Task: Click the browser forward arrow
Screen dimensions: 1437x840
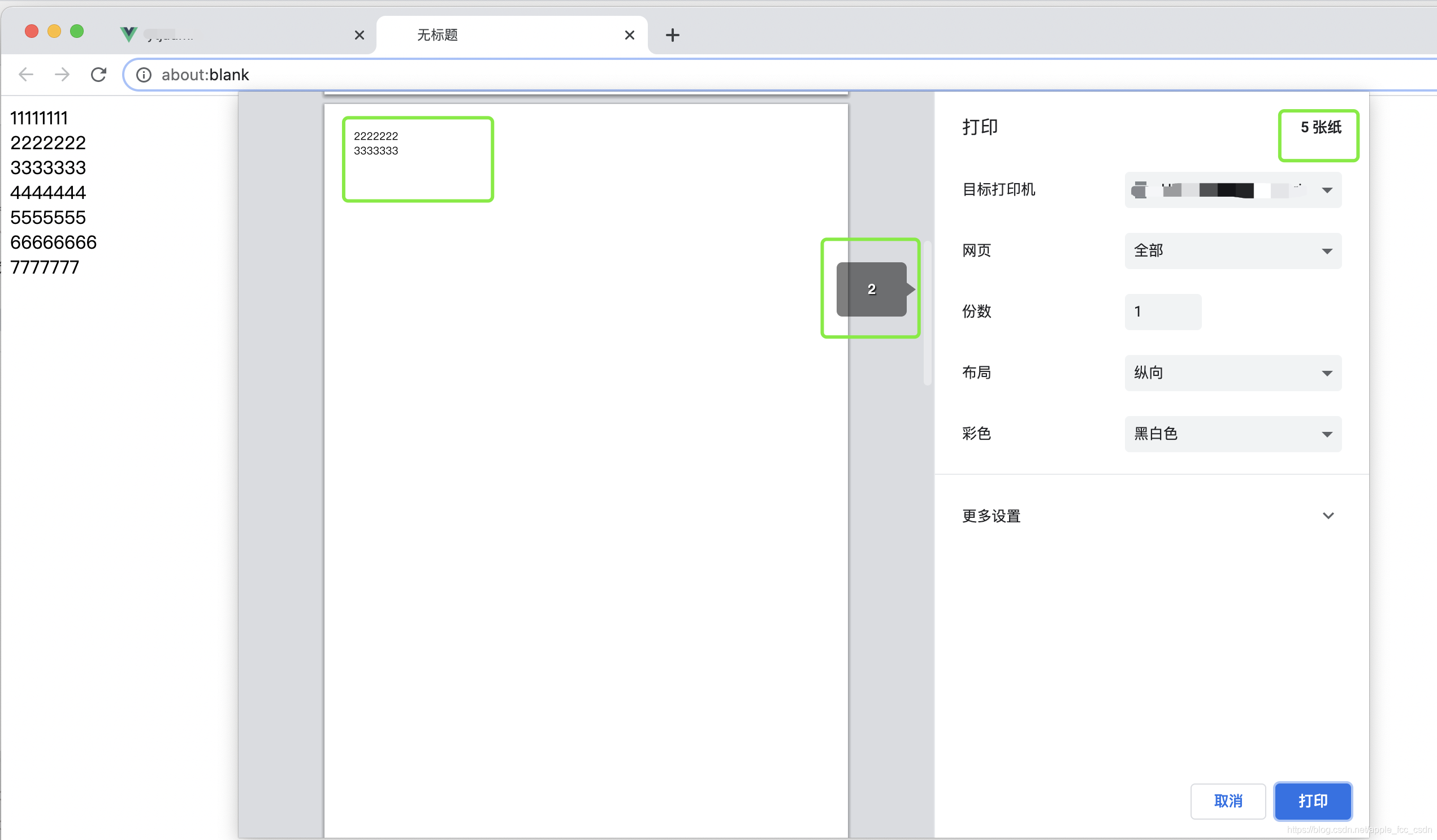Action: (62, 75)
